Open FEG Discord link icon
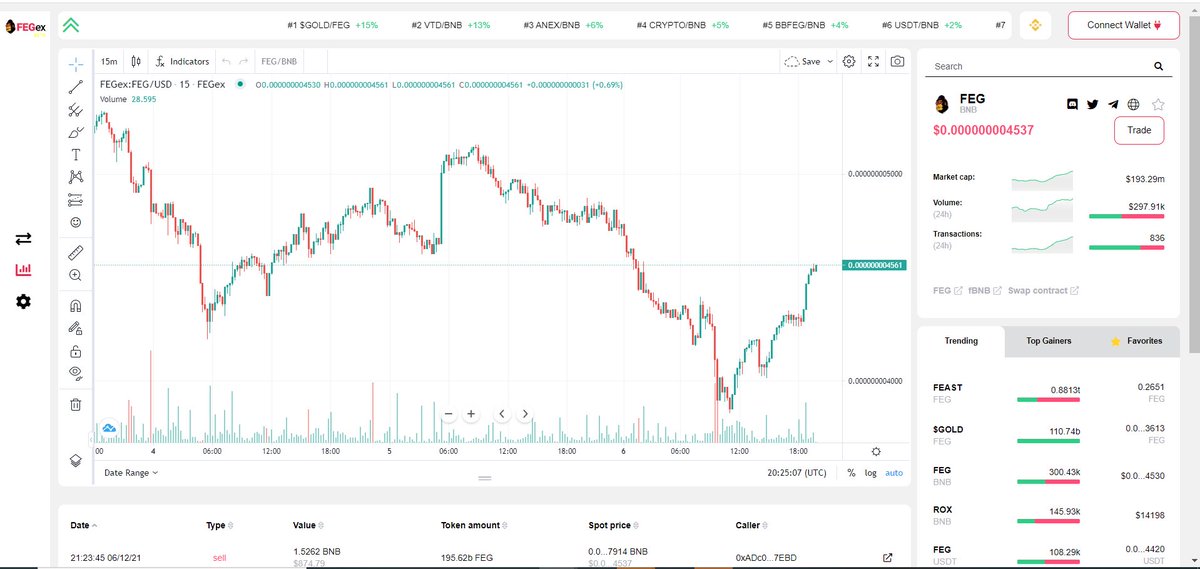 tap(1073, 104)
